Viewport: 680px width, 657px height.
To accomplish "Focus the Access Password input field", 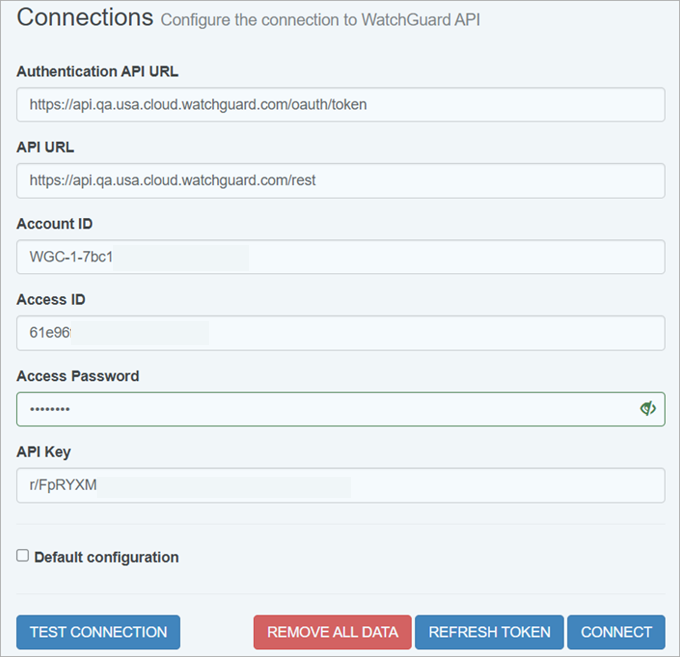I will point(320,409).
